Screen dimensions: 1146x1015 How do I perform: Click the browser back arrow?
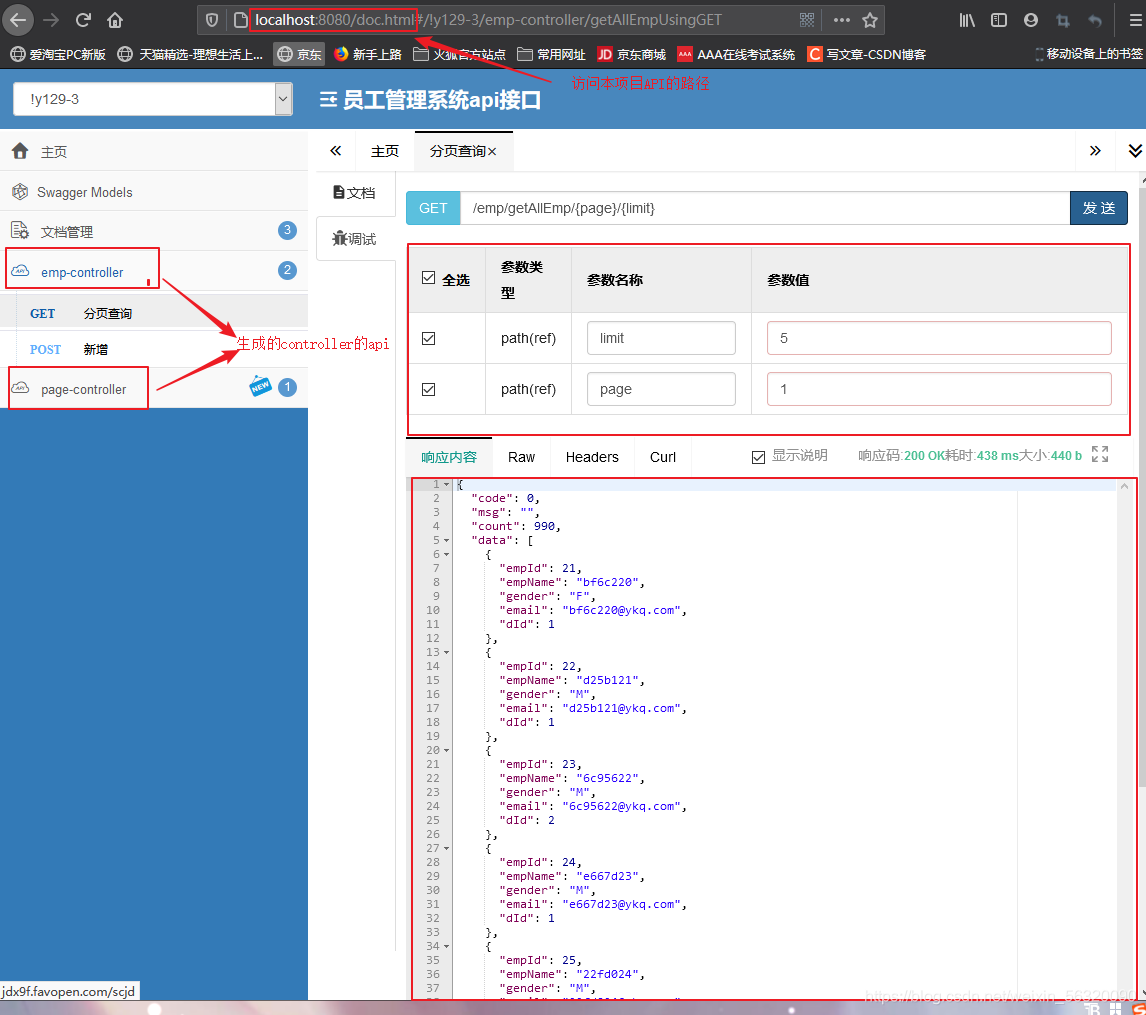pyautogui.click(x=18, y=20)
